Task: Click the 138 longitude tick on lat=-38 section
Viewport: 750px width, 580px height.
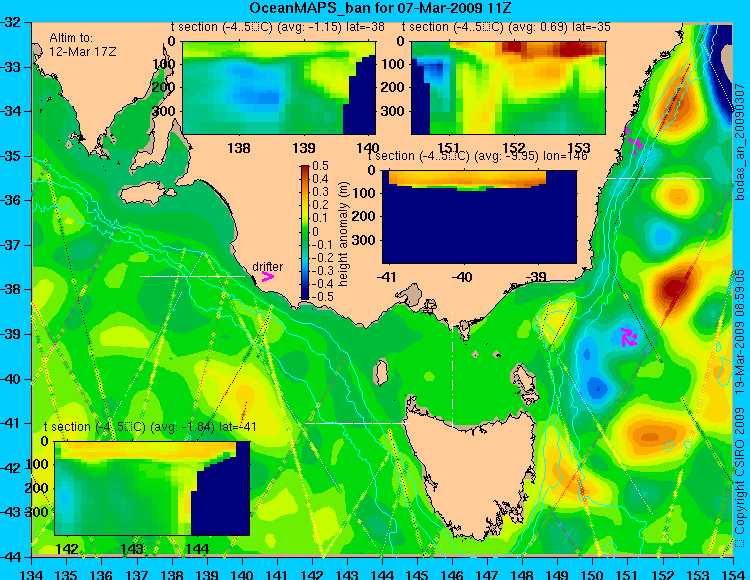Action: [x=239, y=148]
